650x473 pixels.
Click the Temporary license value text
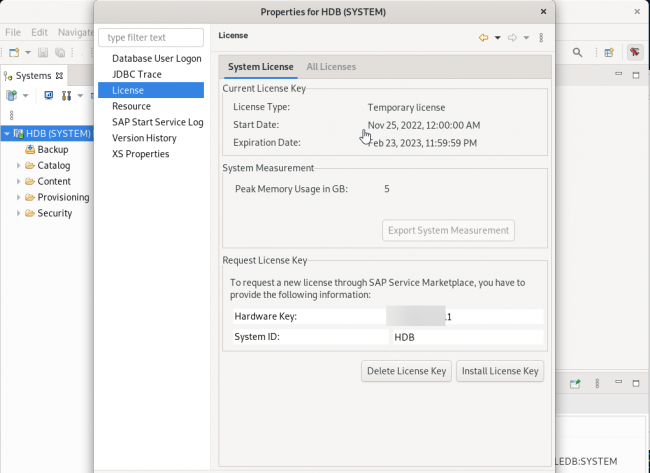pyautogui.click(x=406, y=107)
